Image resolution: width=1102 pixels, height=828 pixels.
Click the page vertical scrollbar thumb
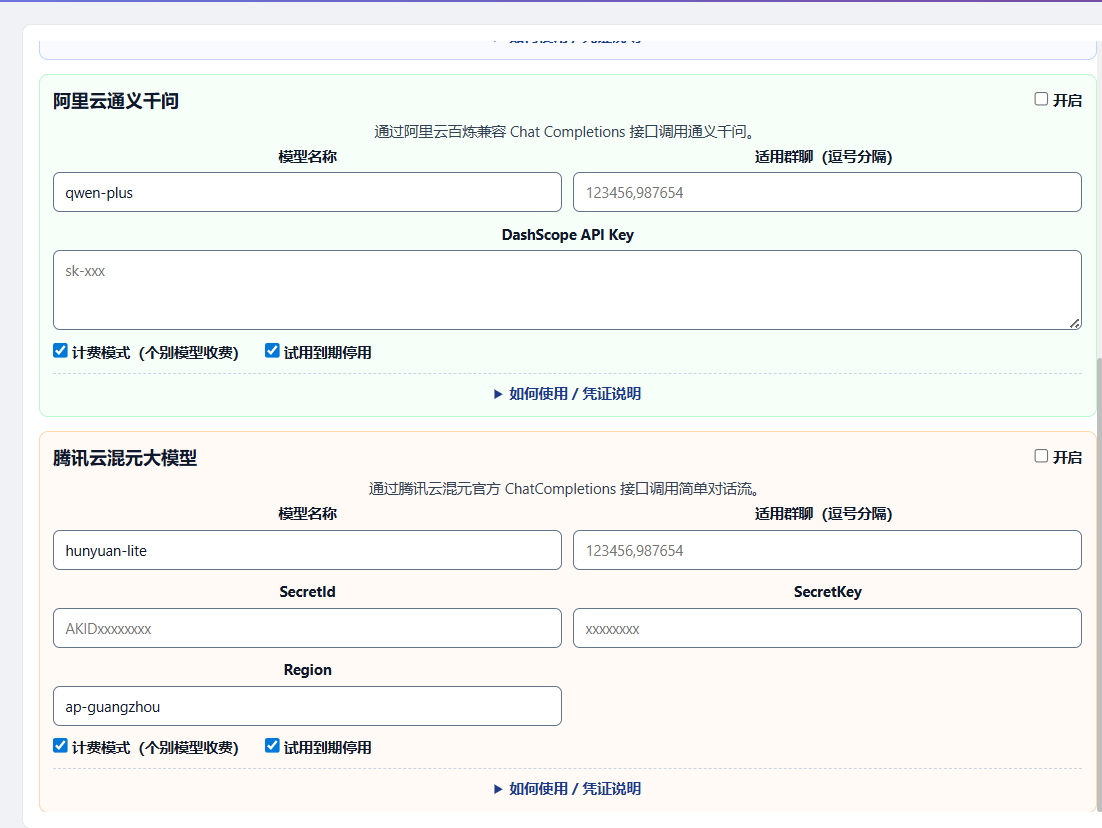(1098, 583)
